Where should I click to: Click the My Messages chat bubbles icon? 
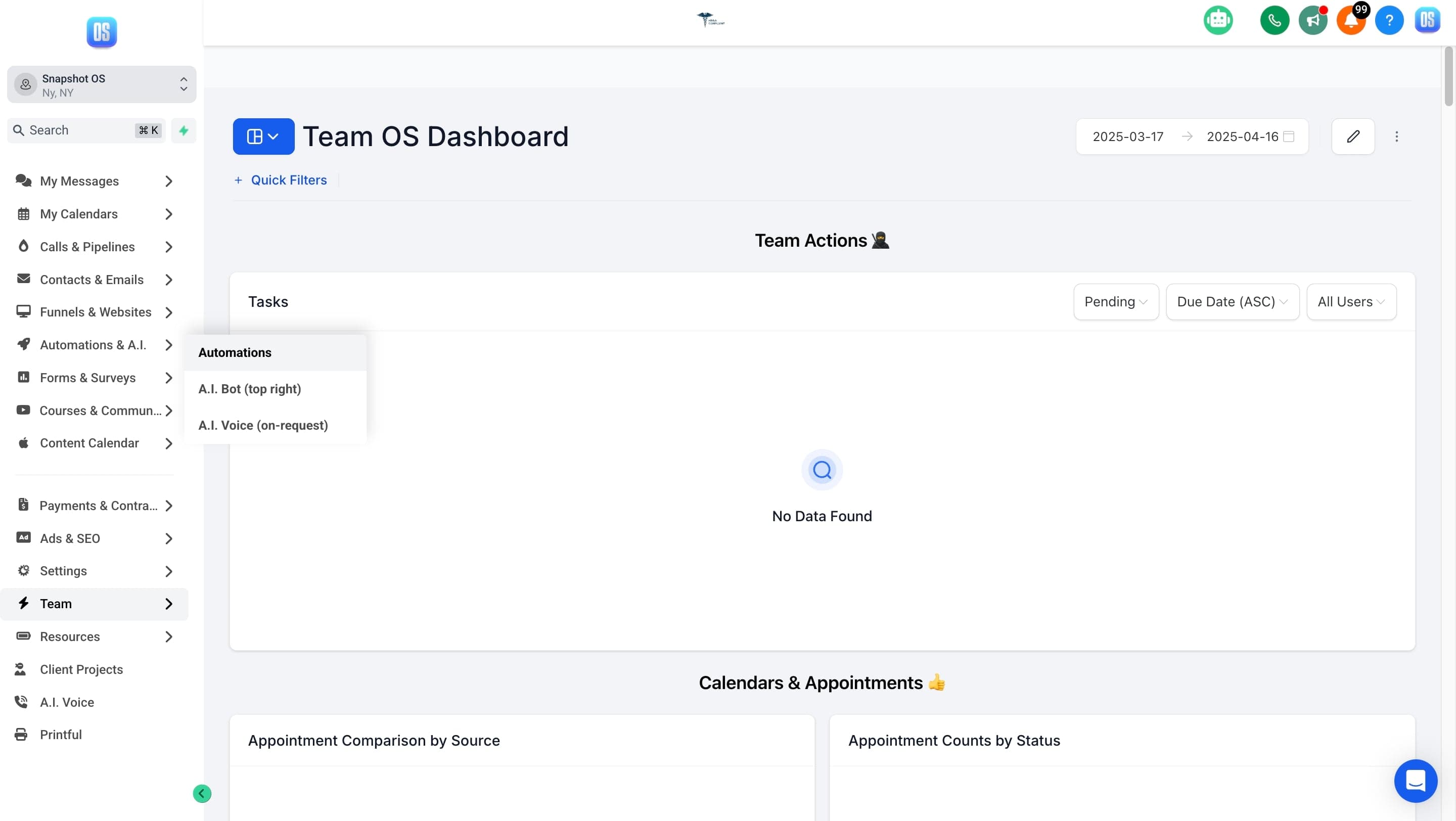coord(23,181)
